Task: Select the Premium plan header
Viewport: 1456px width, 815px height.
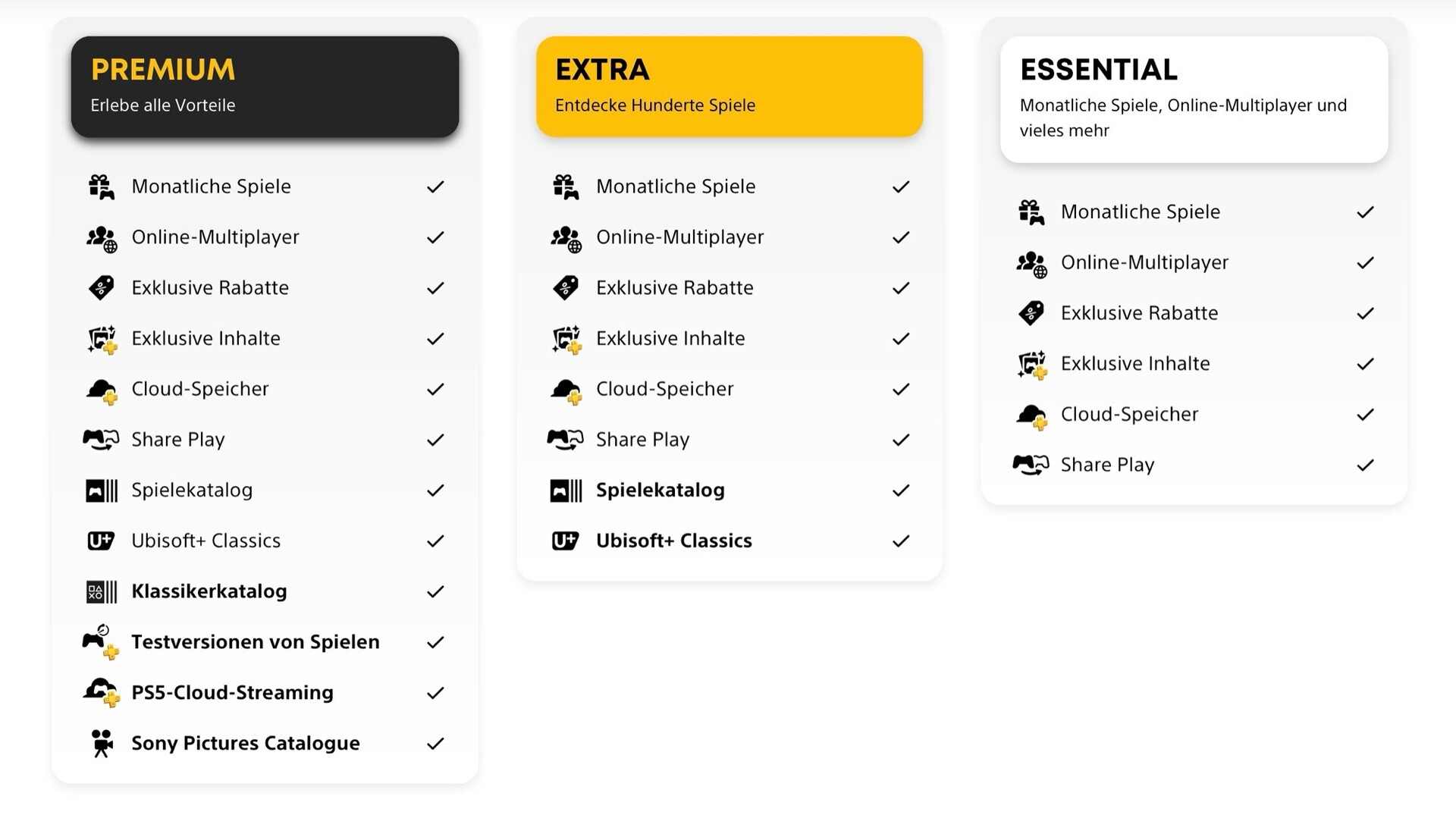Action: click(x=265, y=86)
